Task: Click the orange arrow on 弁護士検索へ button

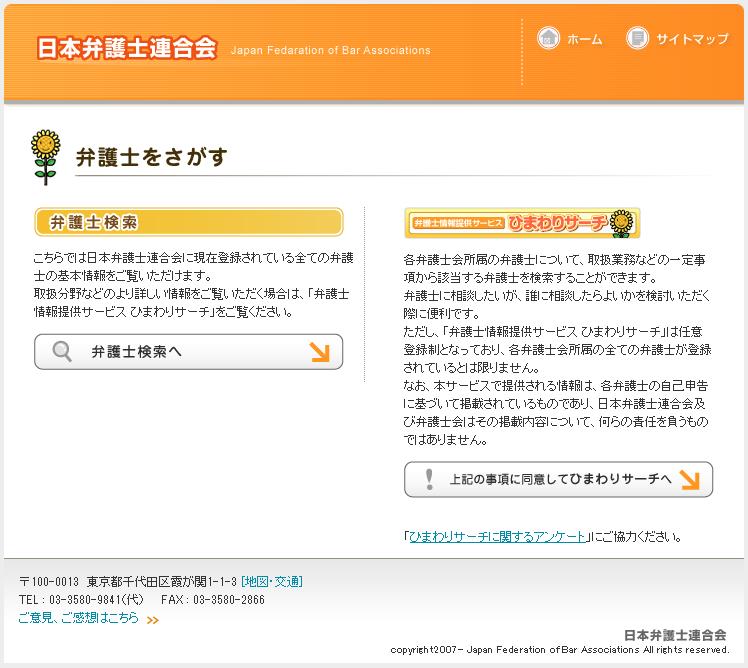Action: pyautogui.click(x=319, y=352)
